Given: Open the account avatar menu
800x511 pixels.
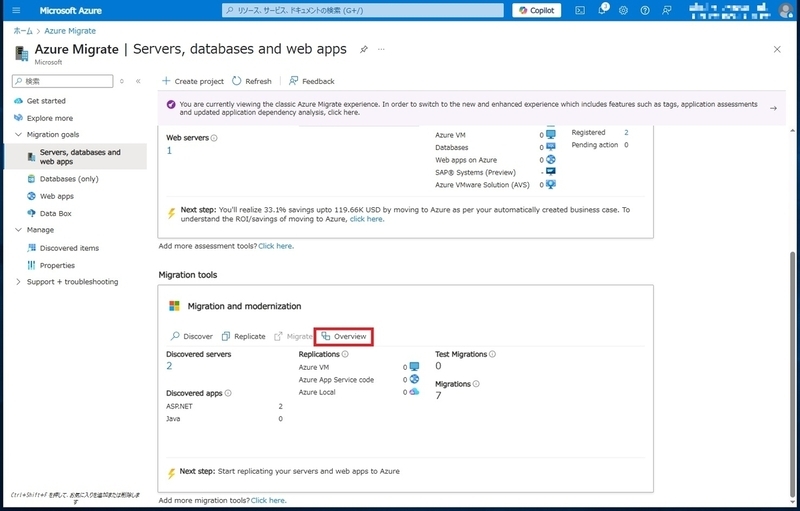Looking at the screenshot, I should tap(786, 10).
